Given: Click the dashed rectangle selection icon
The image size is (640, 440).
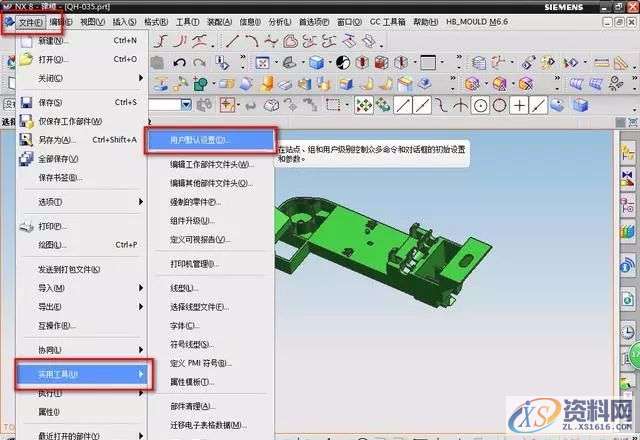Looking at the screenshot, I should coord(333,105).
